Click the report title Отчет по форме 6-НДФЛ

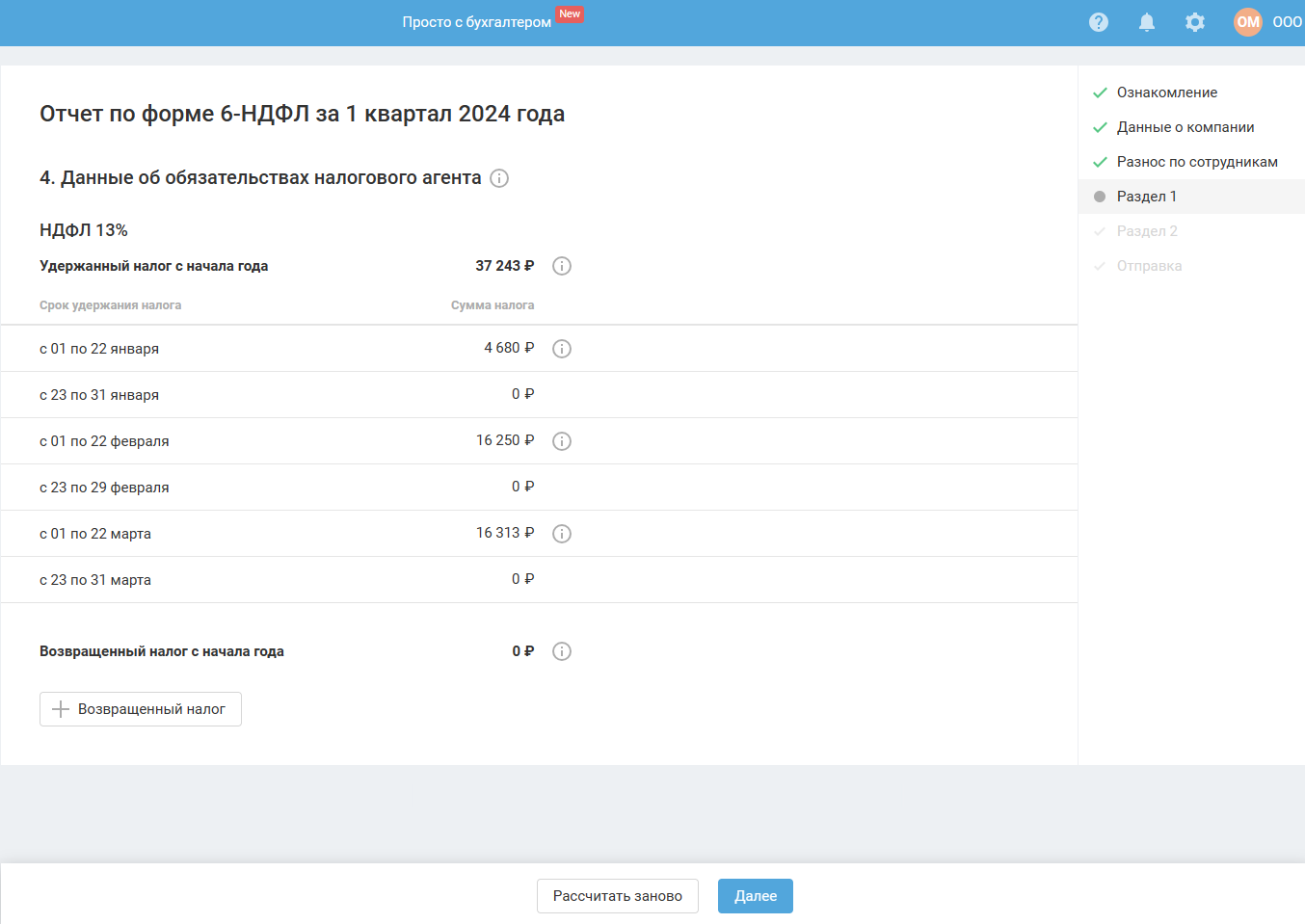pos(303,114)
